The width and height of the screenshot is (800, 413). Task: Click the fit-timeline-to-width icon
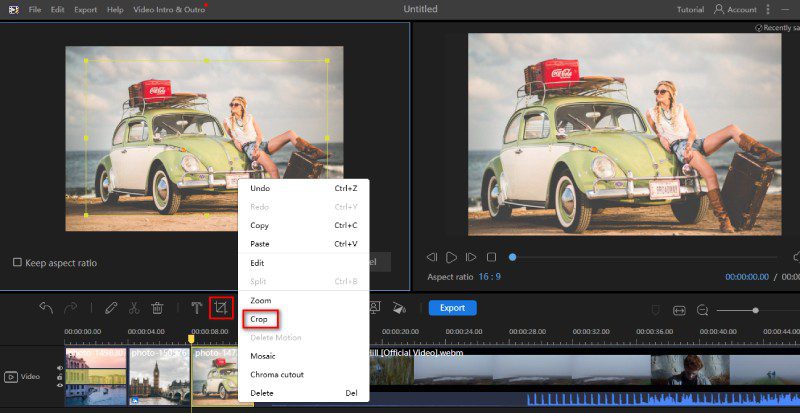coord(679,310)
